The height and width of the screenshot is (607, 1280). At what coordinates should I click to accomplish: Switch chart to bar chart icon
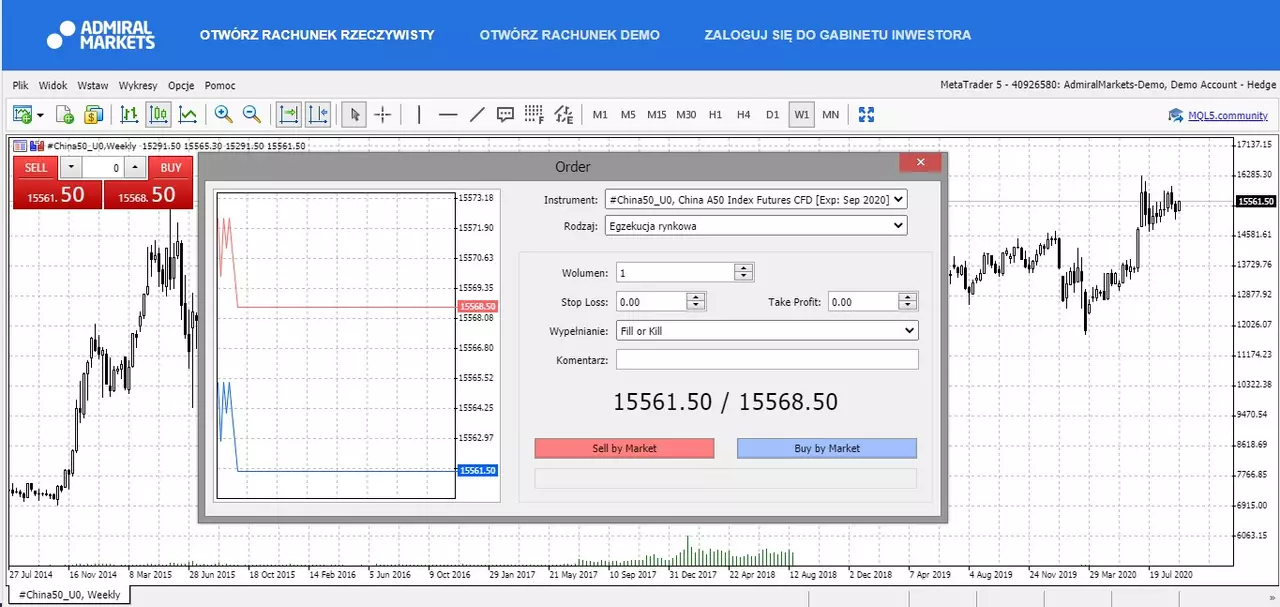click(129, 114)
